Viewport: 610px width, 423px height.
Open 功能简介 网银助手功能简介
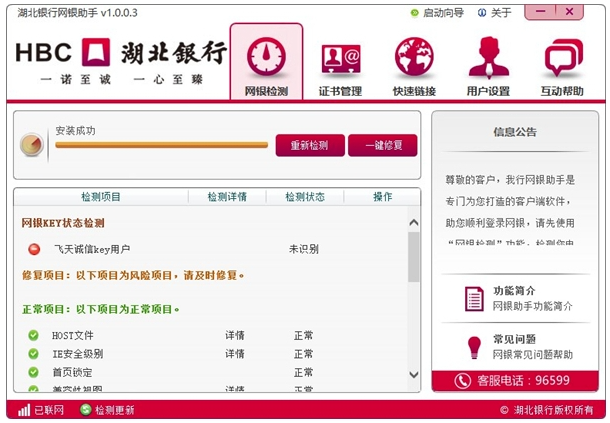click(x=519, y=298)
